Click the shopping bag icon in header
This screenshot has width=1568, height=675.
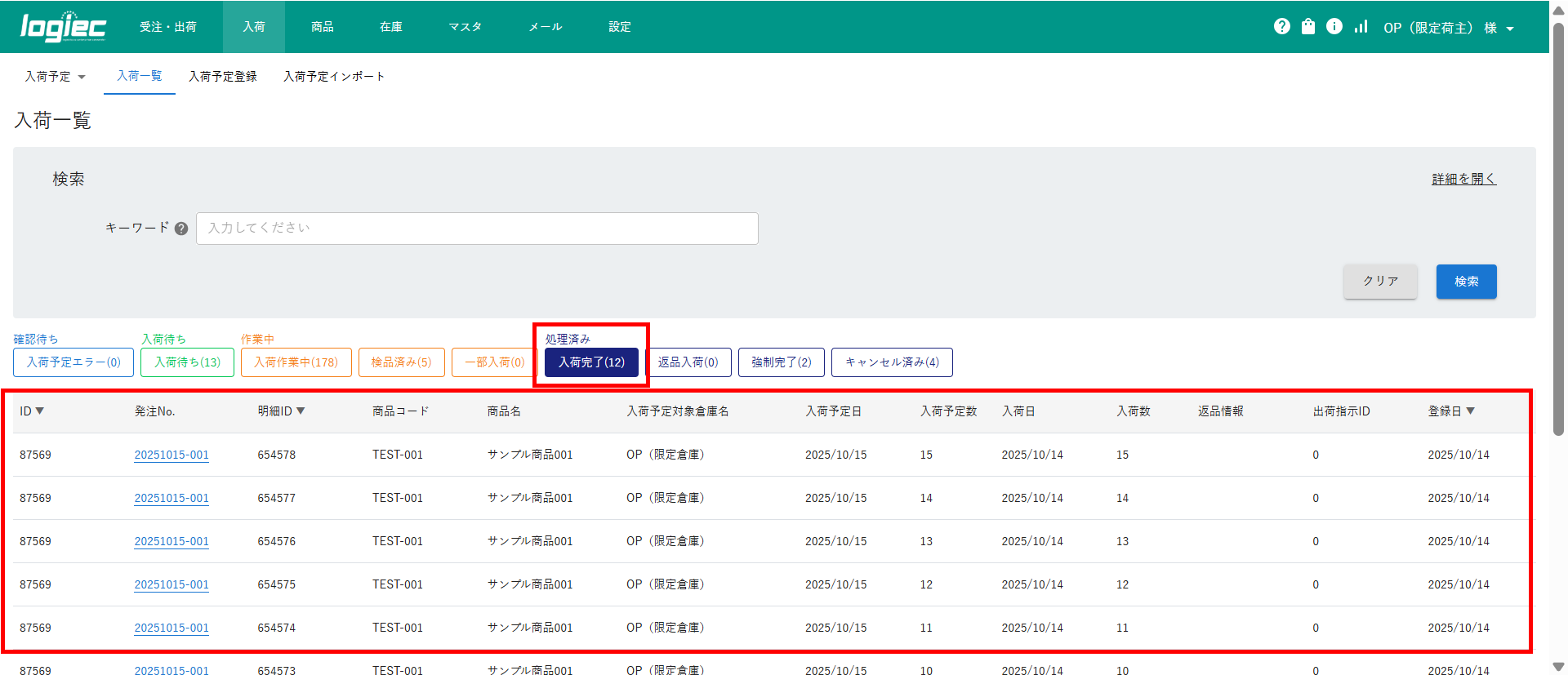coord(1307,27)
